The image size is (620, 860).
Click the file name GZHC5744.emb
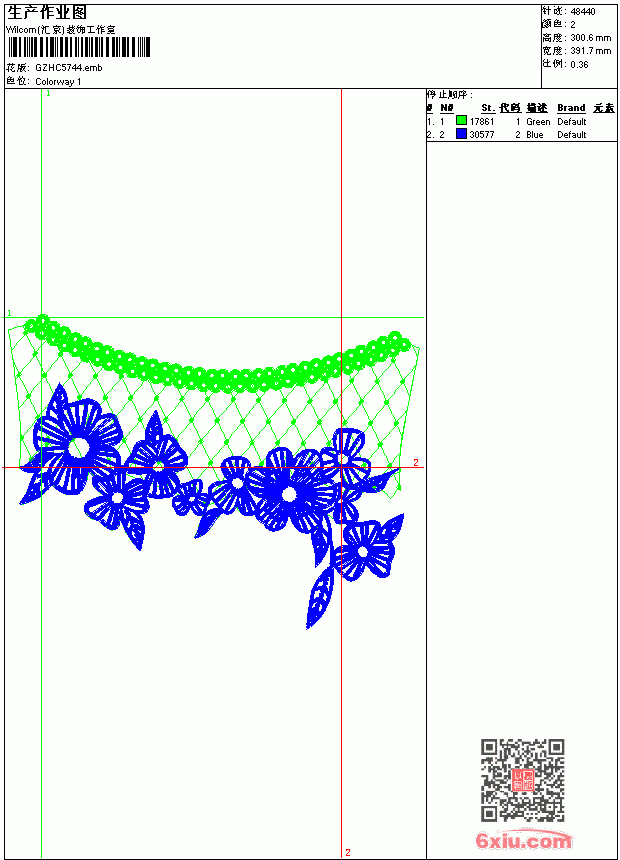click(69, 68)
